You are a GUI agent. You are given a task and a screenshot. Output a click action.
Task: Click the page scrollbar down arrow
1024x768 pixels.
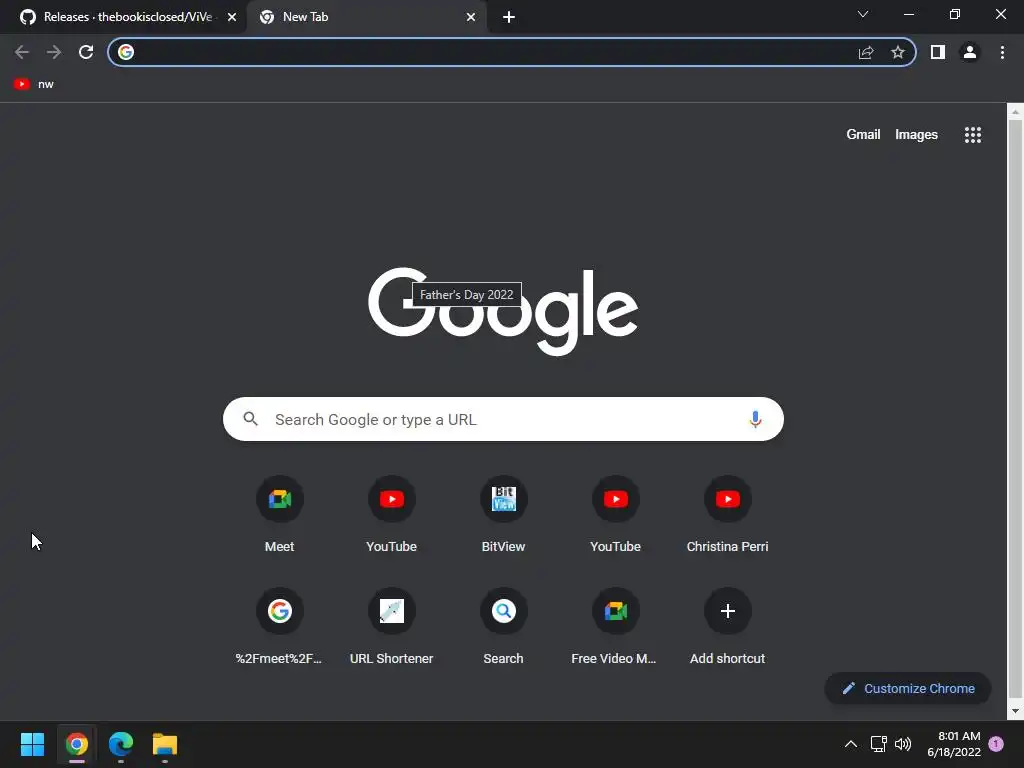pyautogui.click(x=1015, y=711)
